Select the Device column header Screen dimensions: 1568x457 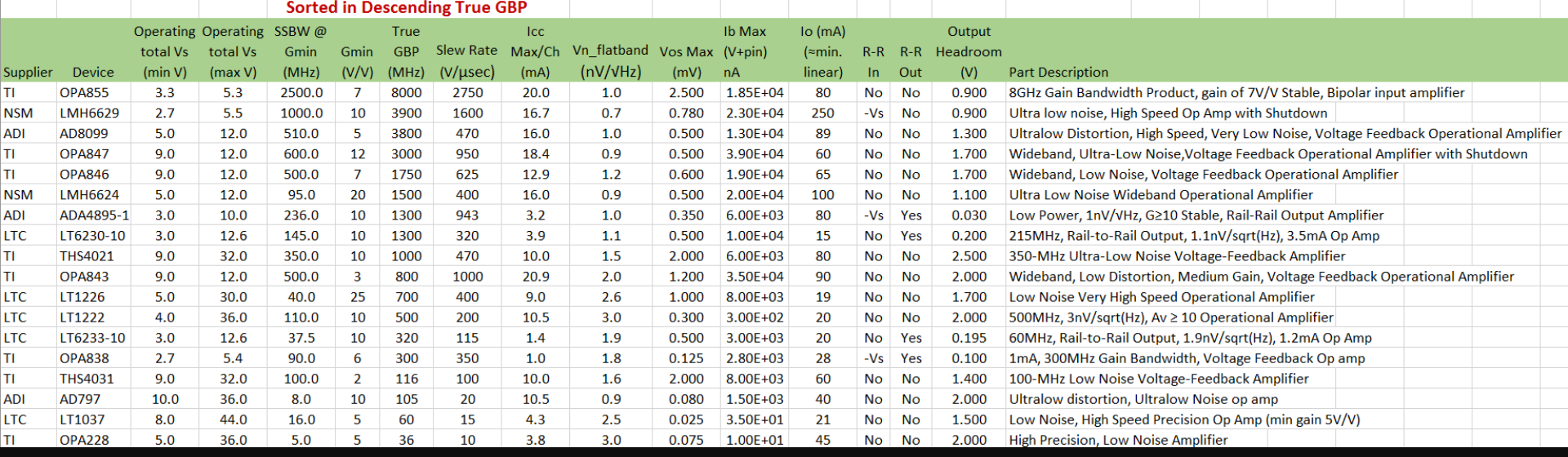[x=93, y=73]
